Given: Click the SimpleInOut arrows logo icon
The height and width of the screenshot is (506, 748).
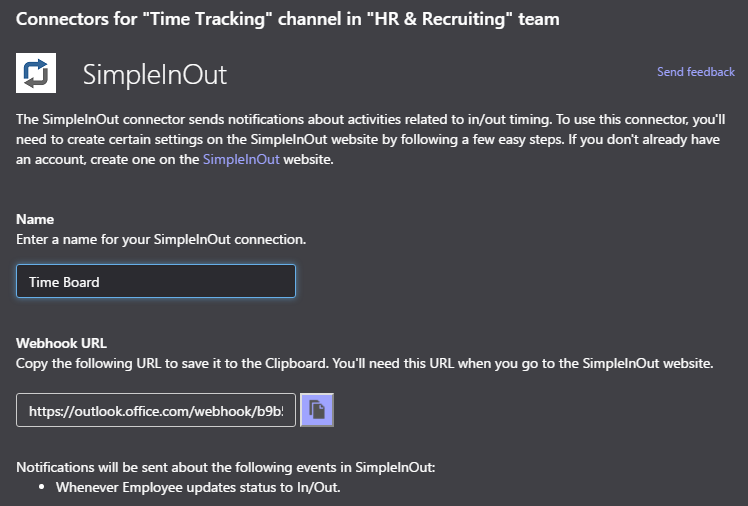Looking at the screenshot, I should pyautogui.click(x=36, y=73).
